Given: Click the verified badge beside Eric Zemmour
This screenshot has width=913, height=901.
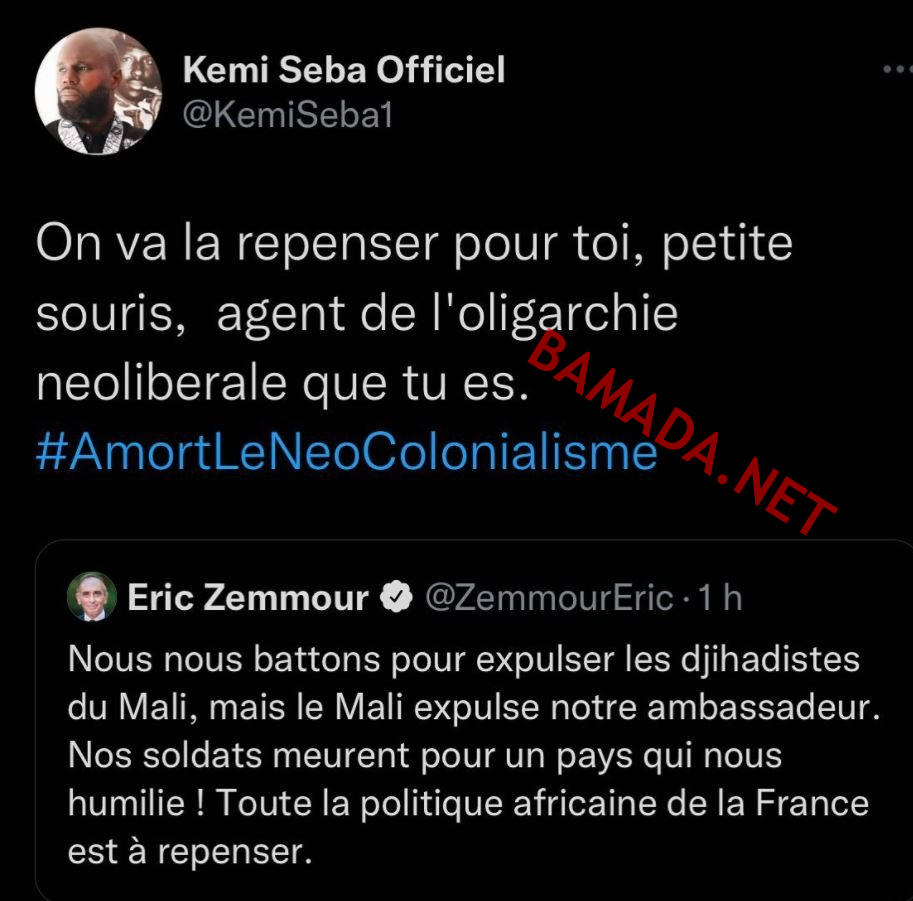Looking at the screenshot, I should coord(397,596).
